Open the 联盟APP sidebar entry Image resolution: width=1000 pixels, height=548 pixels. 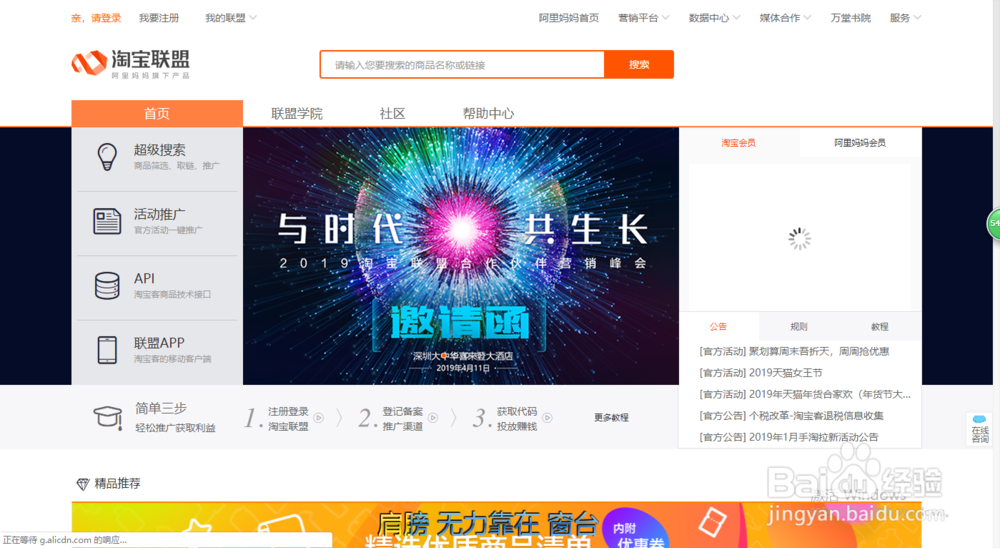coord(157,352)
